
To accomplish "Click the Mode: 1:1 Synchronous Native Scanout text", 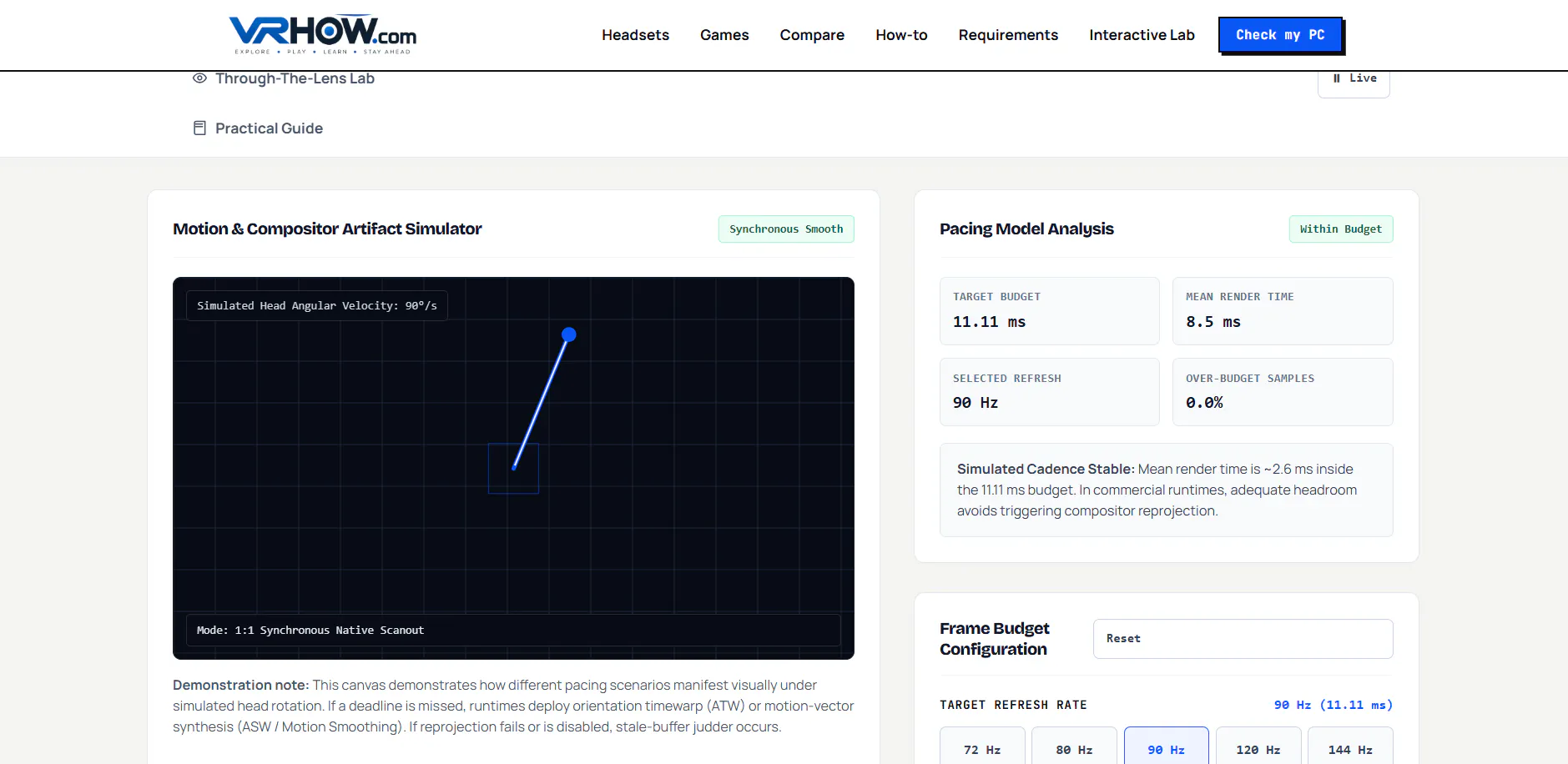I will click(310, 631).
